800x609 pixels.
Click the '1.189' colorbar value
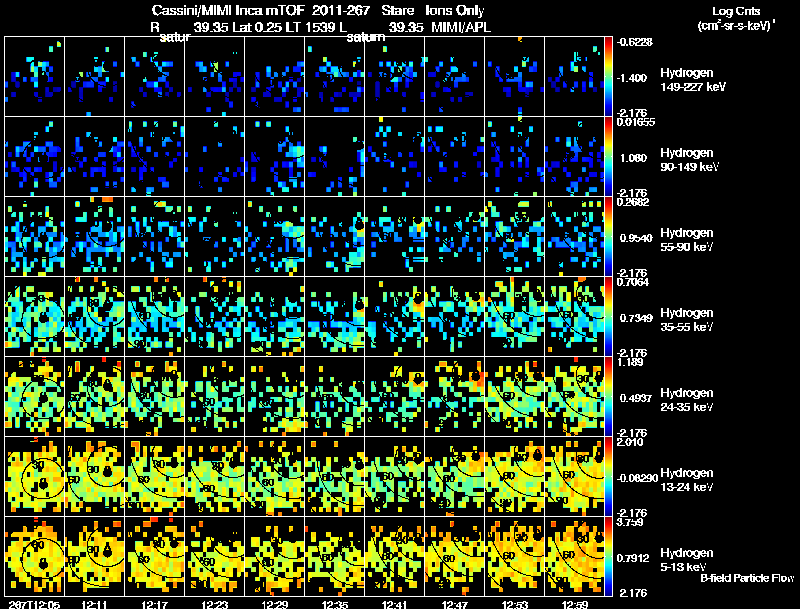pyautogui.click(x=630, y=362)
